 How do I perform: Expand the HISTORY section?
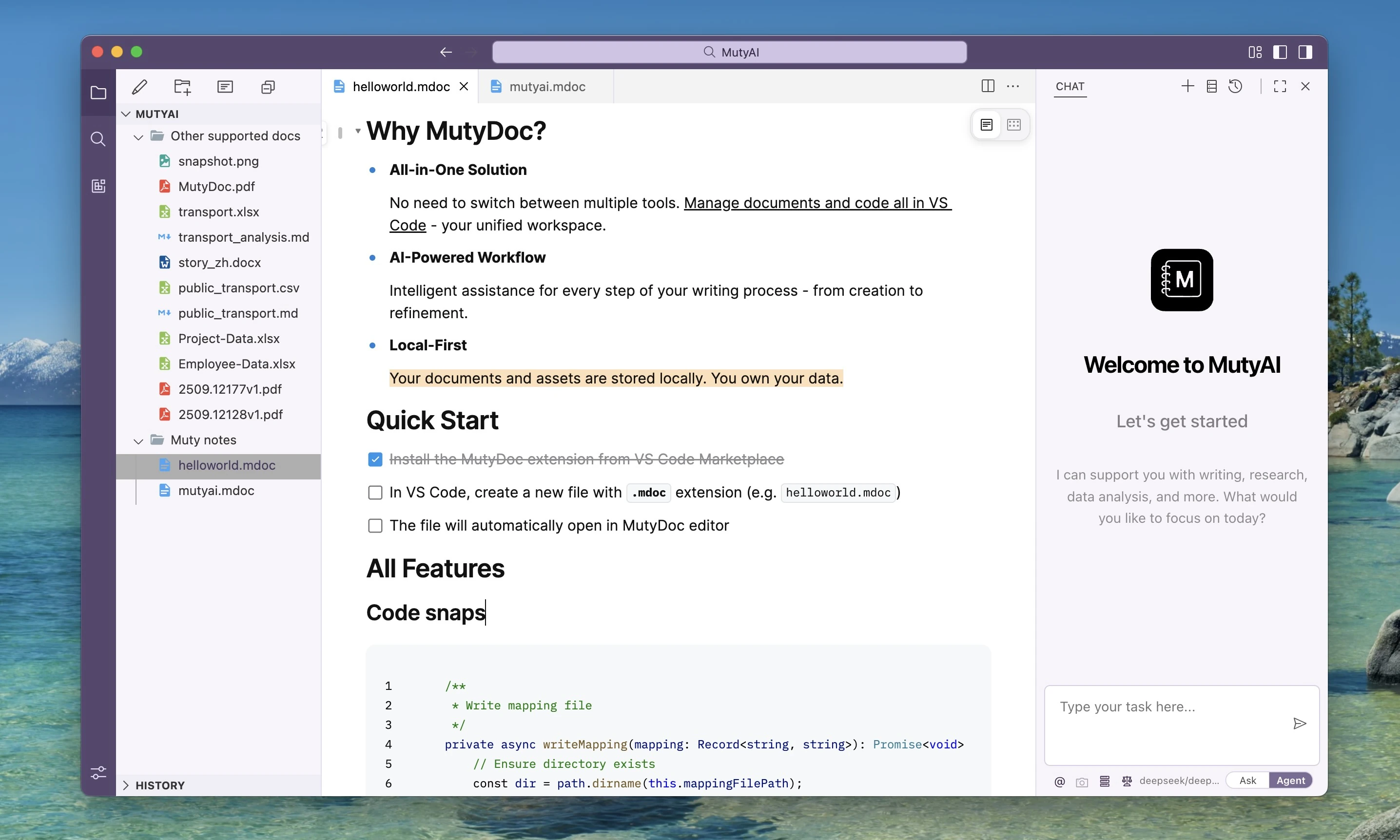(x=126, y=785)
